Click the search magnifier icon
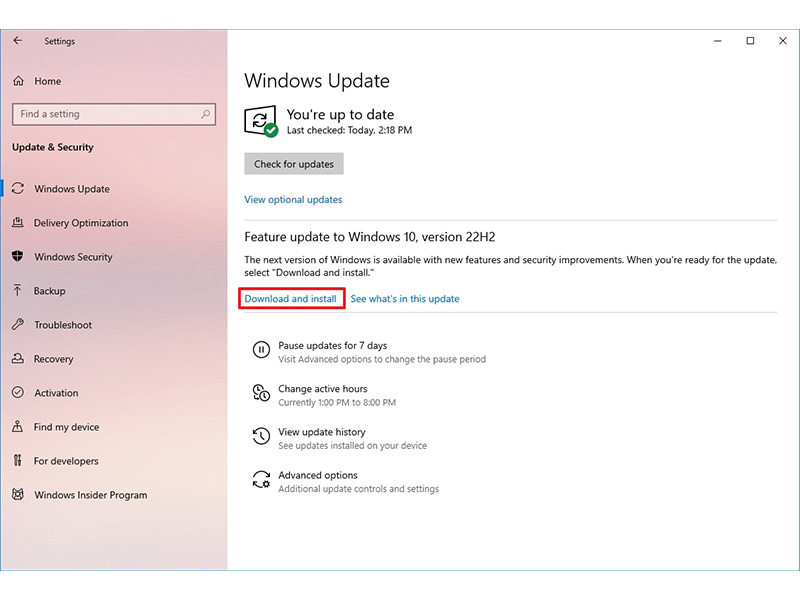 [x=206, y=114]
